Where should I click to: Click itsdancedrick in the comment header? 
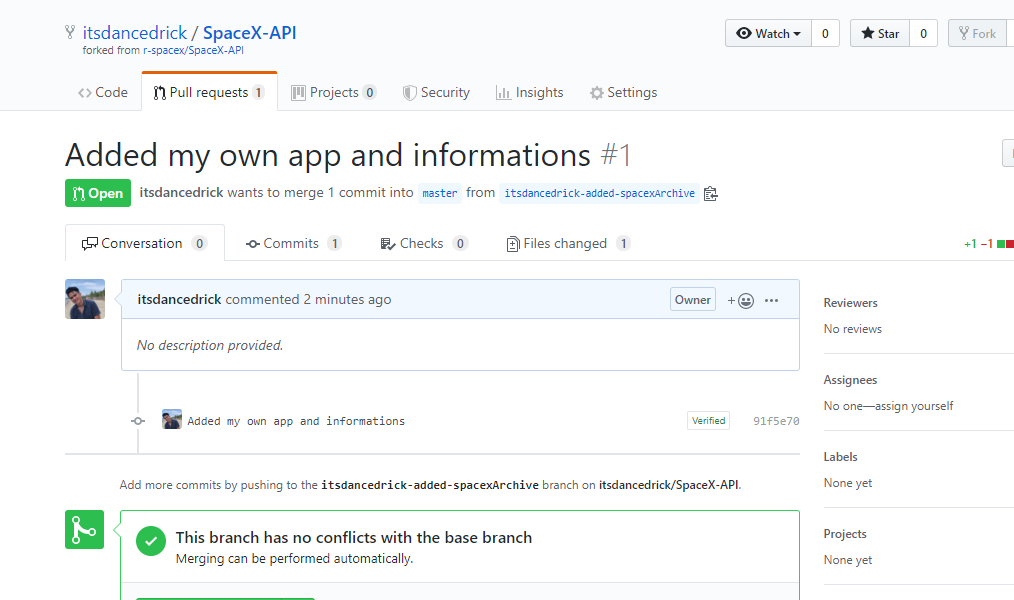click(179, 299)
